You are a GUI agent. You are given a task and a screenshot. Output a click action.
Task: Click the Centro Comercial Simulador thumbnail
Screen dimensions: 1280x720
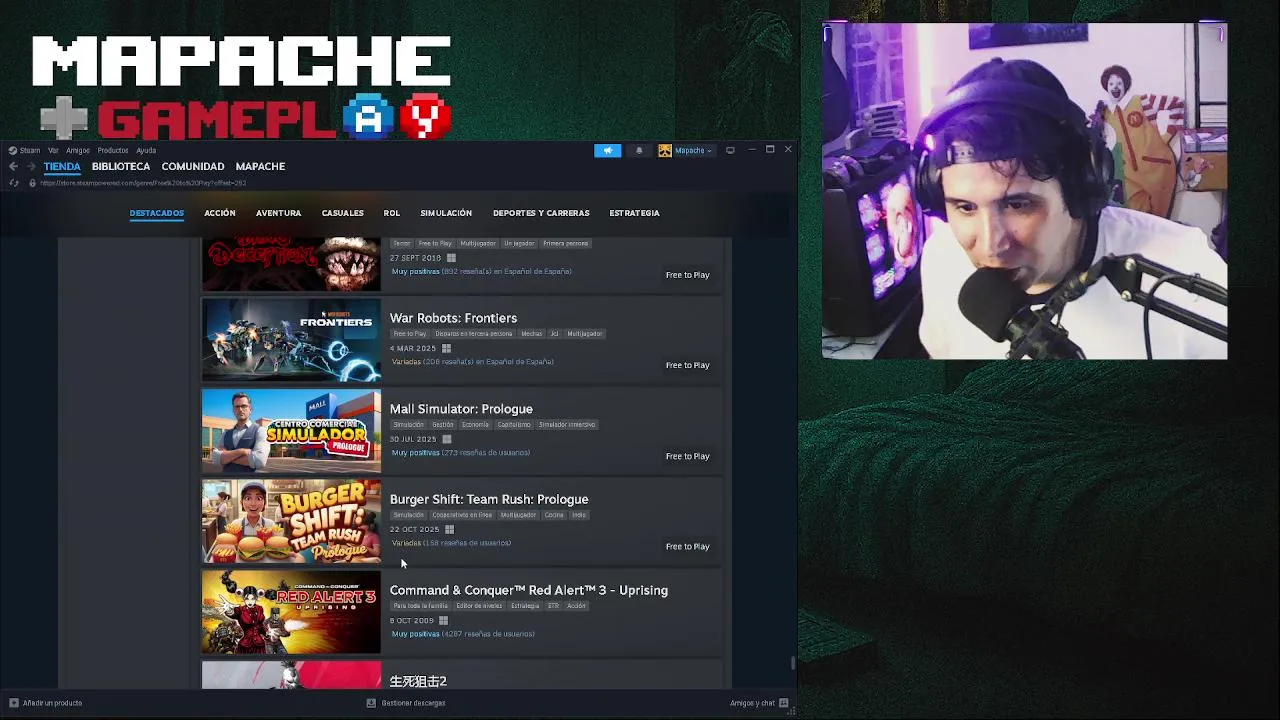tap(291, 431)
